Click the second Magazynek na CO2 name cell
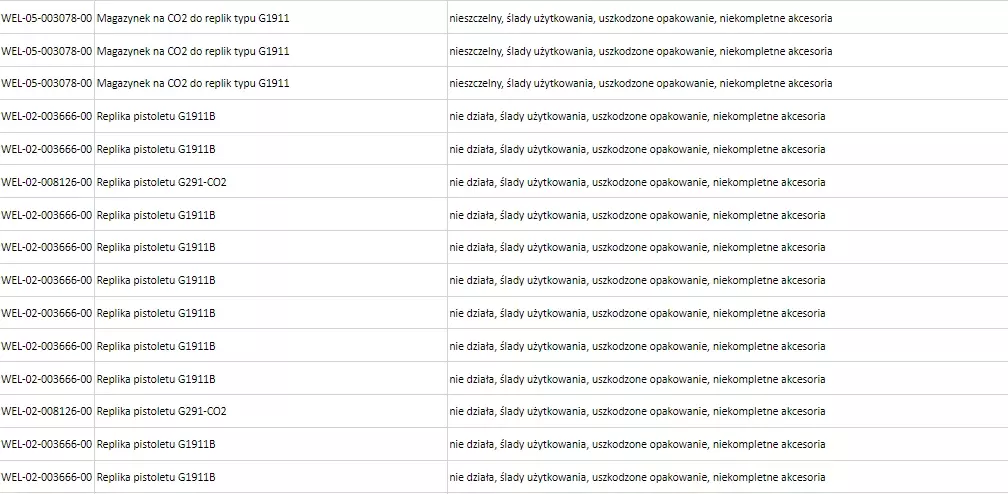 [x=193, y=51]
